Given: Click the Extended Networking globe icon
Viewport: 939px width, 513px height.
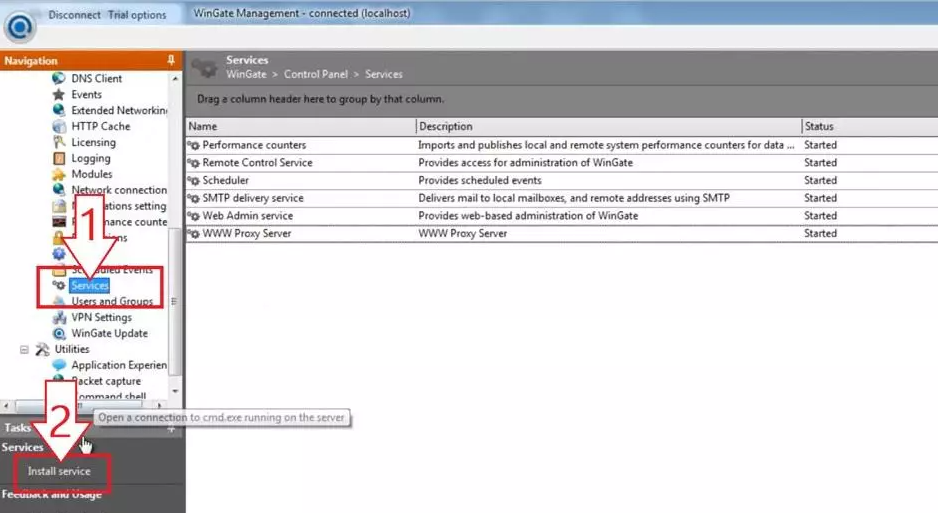Looking at the screenshot, I should click(x=59, y=111).
